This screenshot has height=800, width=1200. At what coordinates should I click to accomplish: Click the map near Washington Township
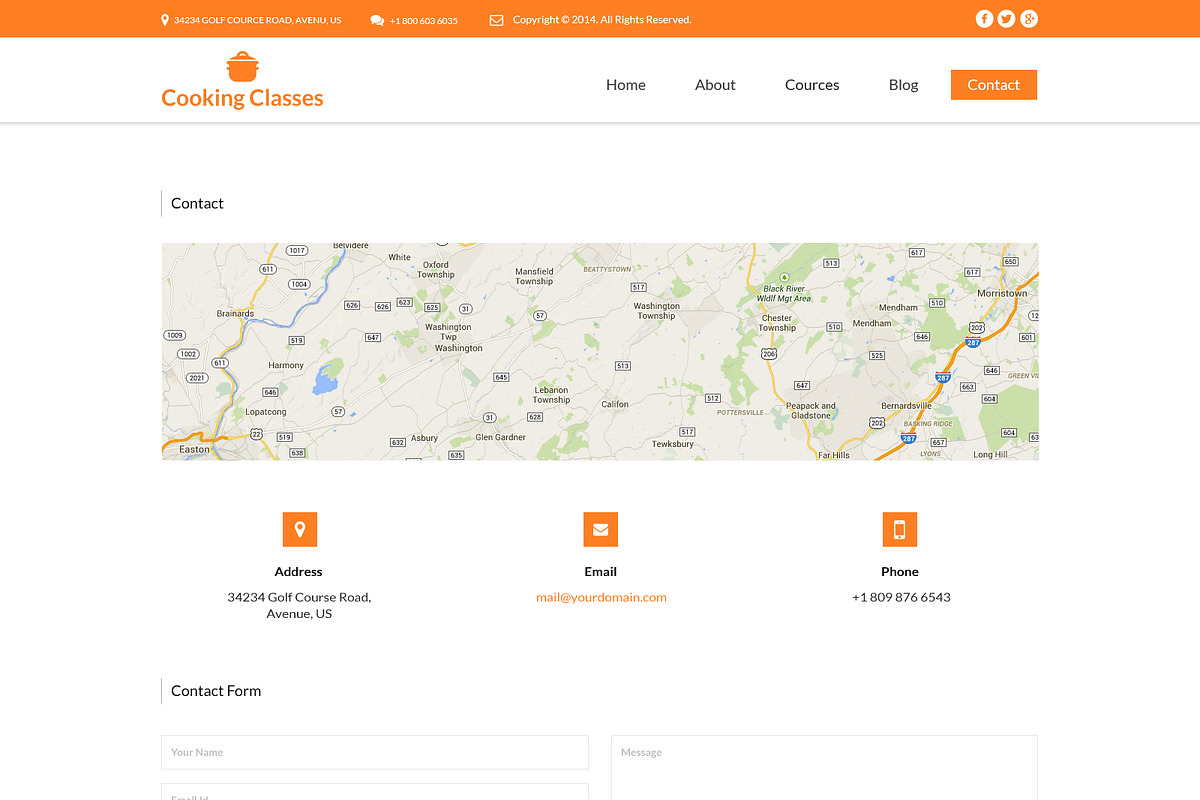(x=656, y=311)
